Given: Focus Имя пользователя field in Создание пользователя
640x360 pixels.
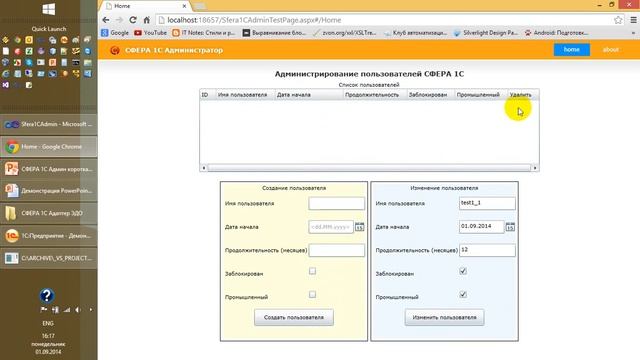Looking at the screenshot, I should point(337,203).
